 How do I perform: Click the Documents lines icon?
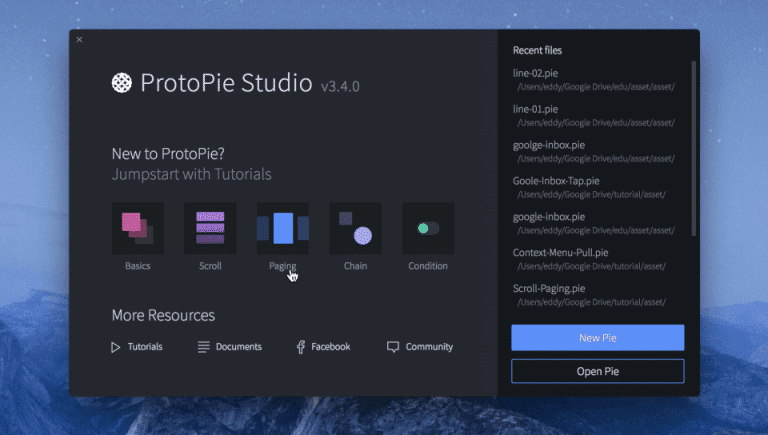coord(203,347)
